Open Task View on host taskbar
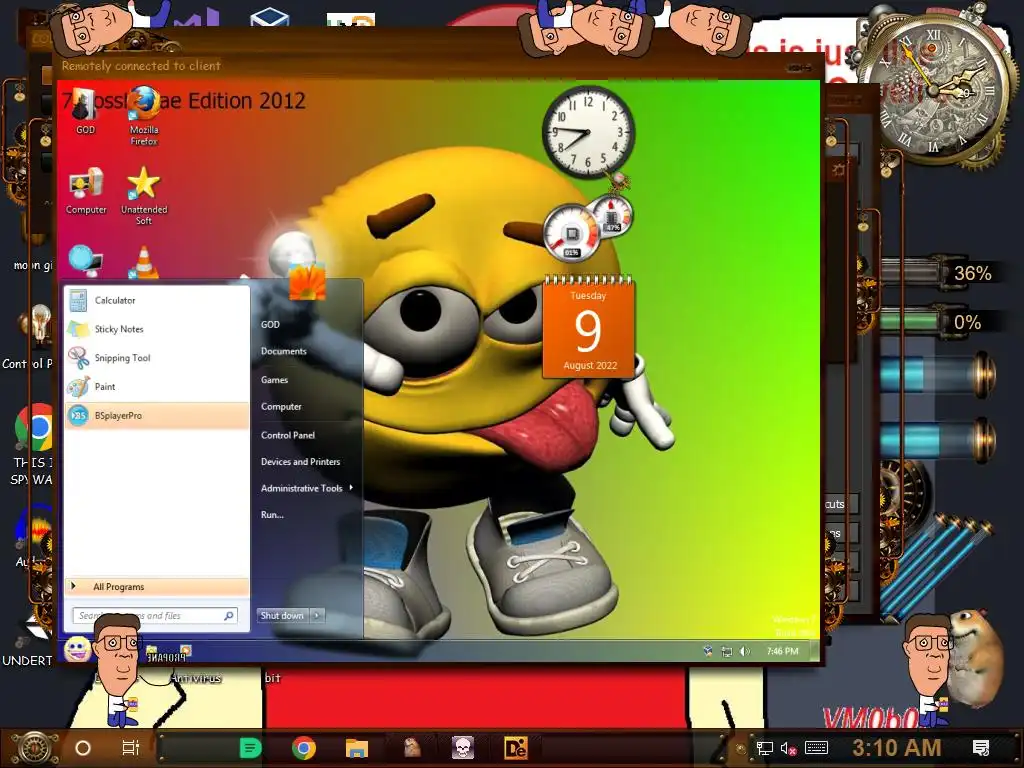The height and width of the screenshot is (768, 1024). (131, 748)
